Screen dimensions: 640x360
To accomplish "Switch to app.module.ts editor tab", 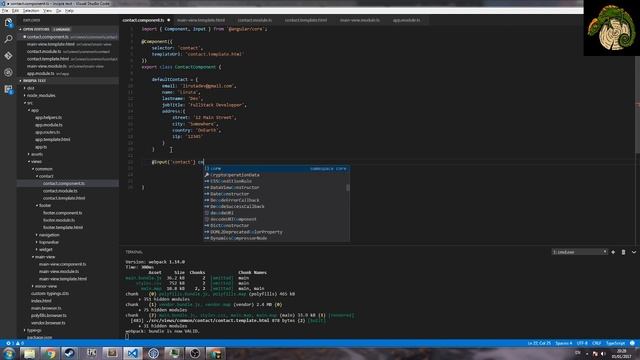I will [407, 20].
